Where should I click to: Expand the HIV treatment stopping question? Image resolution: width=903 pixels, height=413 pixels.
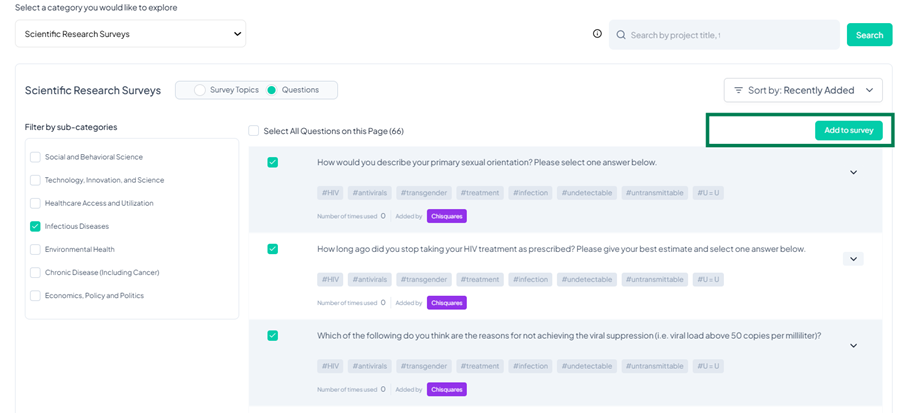(852, 259)
